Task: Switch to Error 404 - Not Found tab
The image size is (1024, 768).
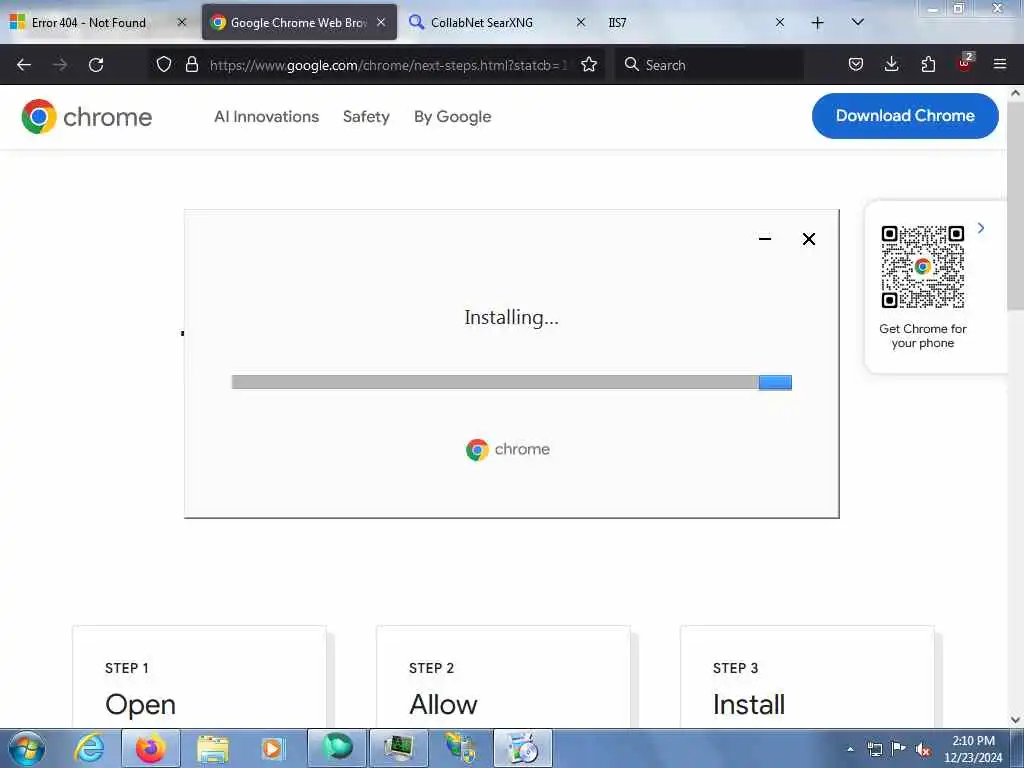Action: (98, 22)
